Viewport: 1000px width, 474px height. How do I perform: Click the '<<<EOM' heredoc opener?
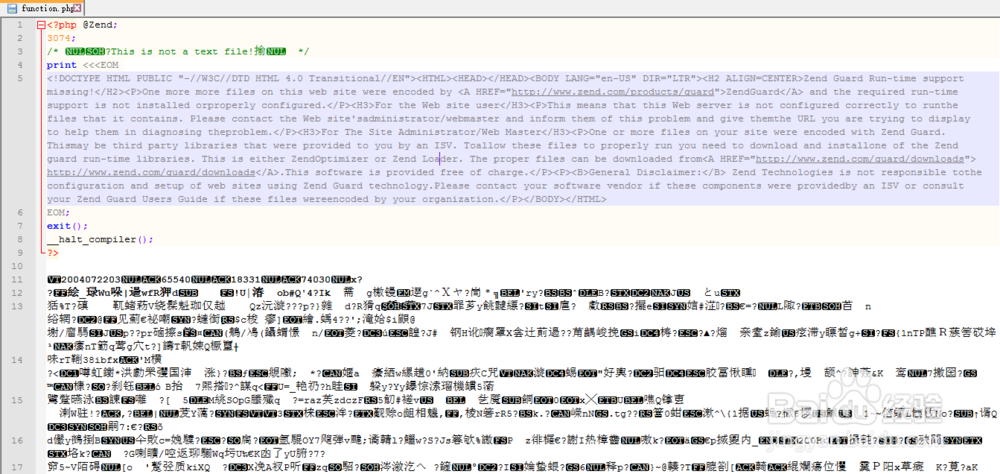pyautogui.click(x=100, y=65)
